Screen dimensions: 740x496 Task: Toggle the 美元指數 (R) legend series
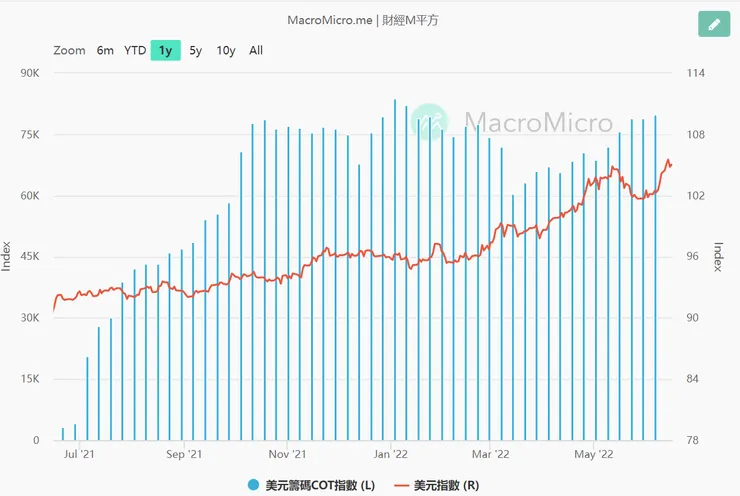437,485
